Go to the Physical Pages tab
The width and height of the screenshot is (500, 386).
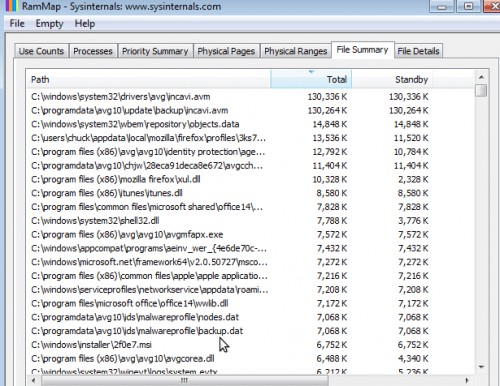click(x=226, y=51)
